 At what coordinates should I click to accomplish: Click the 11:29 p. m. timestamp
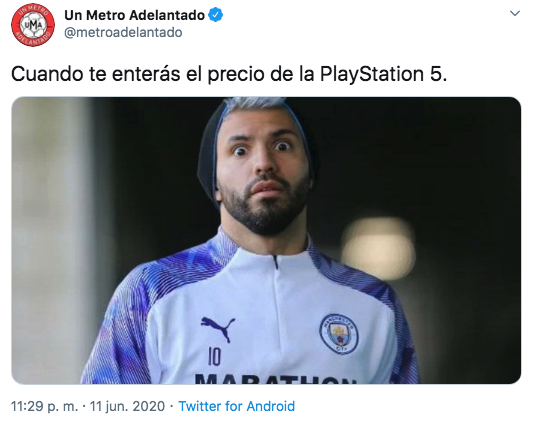point(44,406)
